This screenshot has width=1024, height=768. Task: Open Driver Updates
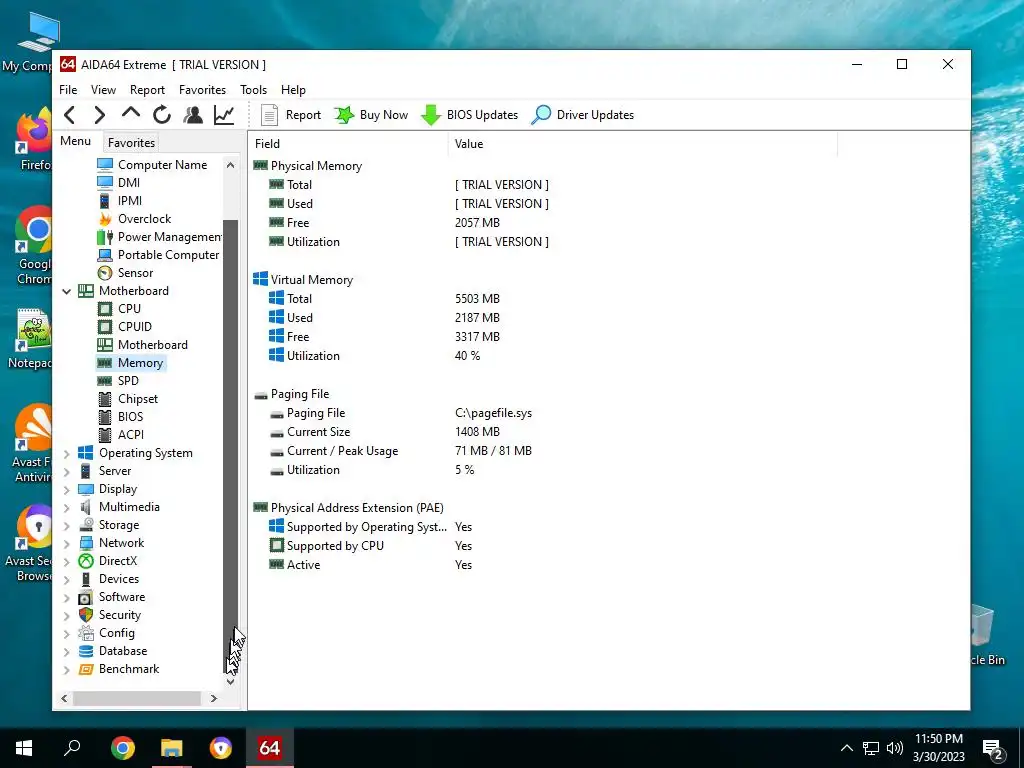point(583,115)
